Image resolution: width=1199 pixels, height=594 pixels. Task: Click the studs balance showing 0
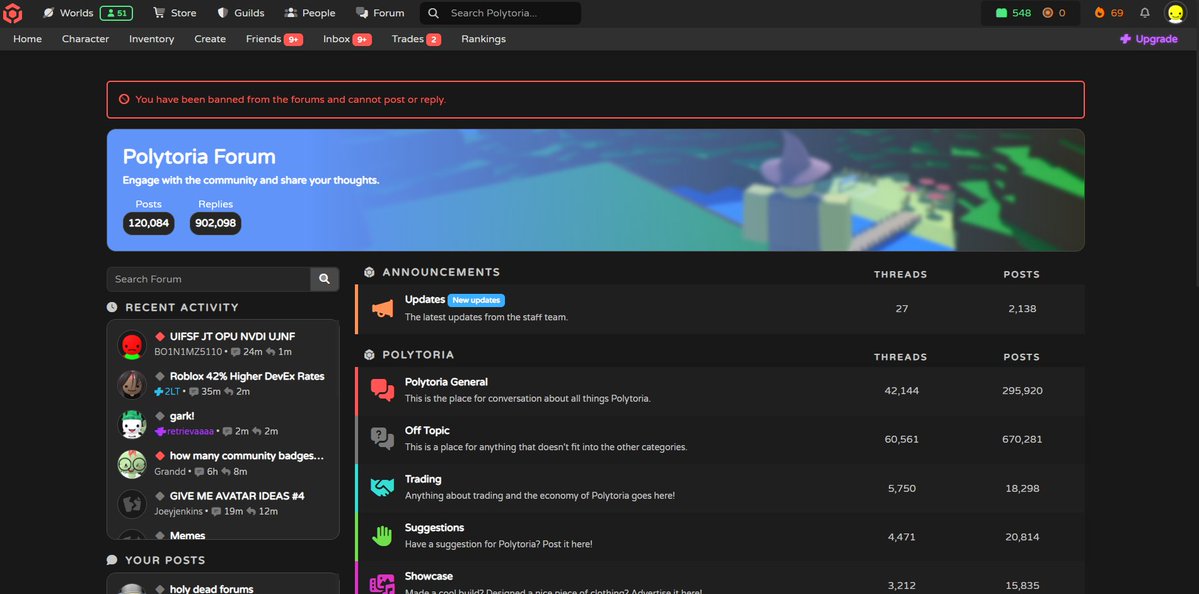coord(1054,13)
